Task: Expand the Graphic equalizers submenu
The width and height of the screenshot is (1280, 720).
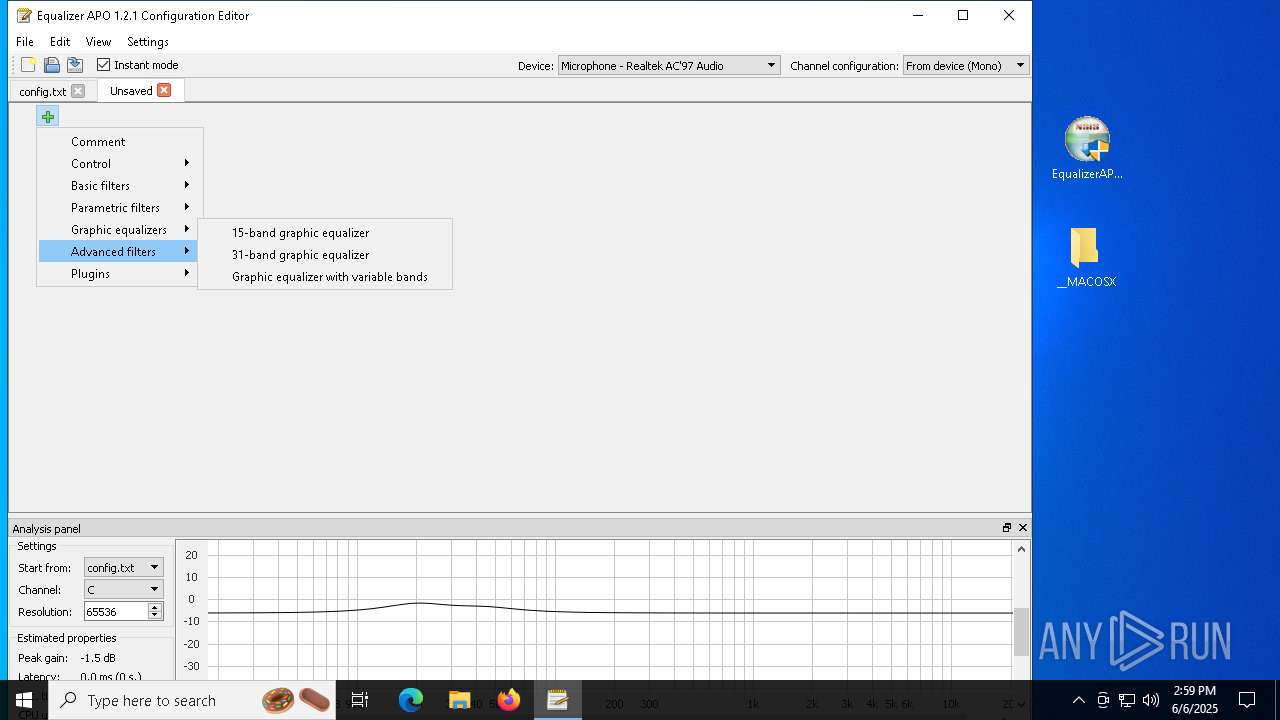Action: tap(119, 230)
